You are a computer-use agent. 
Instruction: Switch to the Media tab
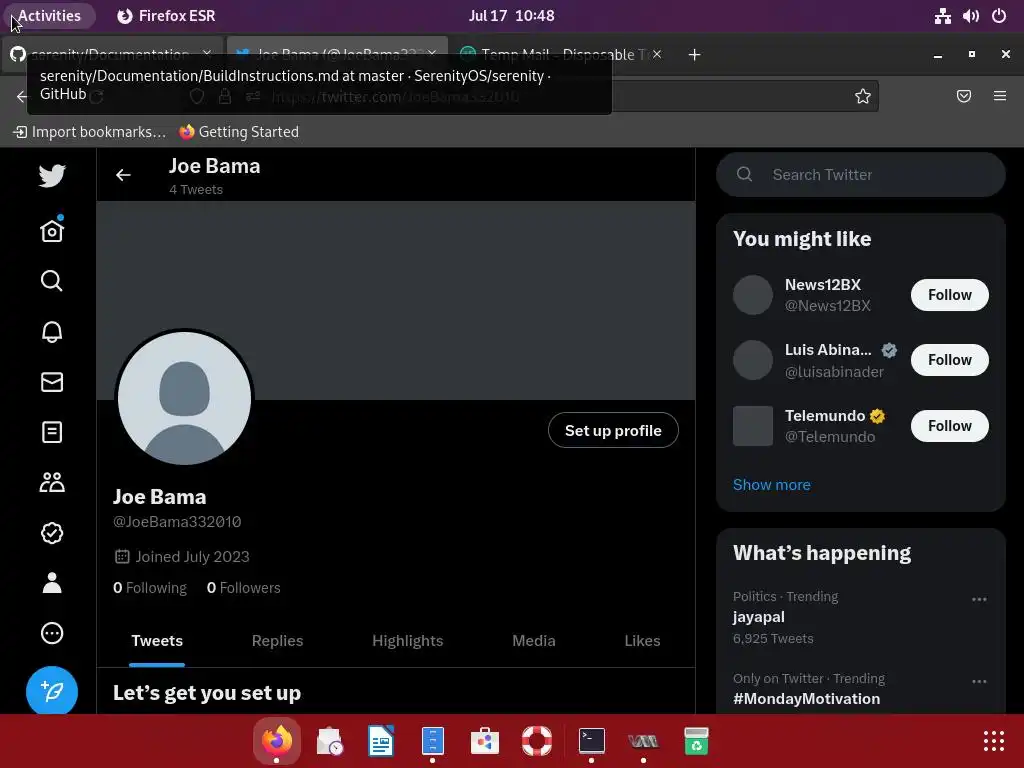[534, 641]
